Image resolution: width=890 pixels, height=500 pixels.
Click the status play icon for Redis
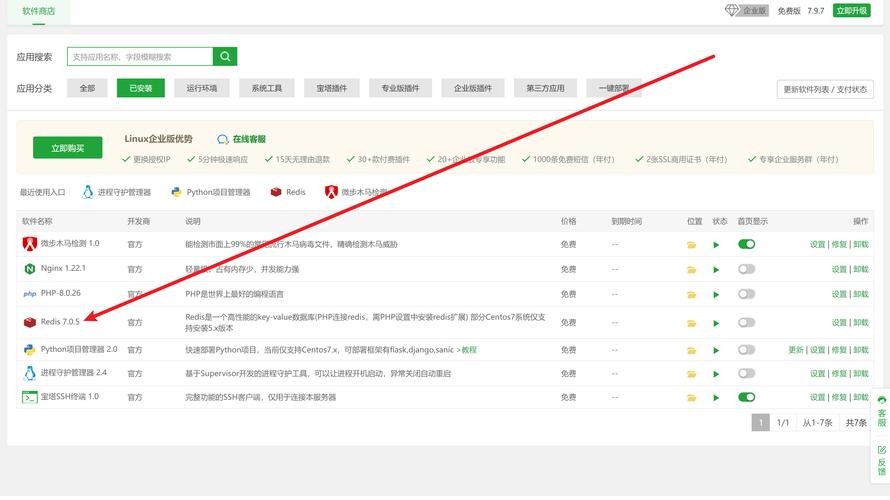[716, 323]
